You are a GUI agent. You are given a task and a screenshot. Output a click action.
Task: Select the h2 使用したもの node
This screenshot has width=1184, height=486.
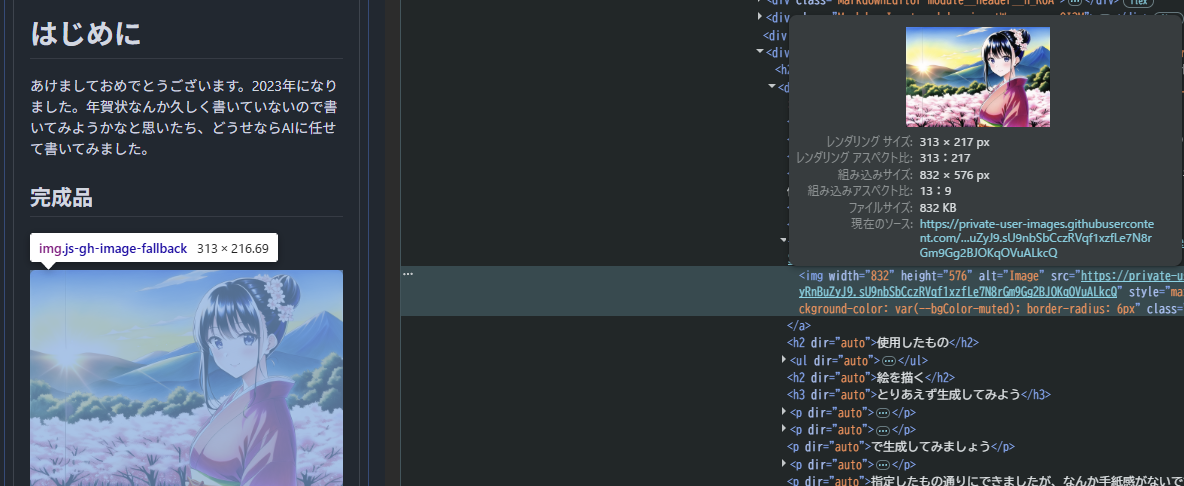pyautogui.click(x=882, y=343)
